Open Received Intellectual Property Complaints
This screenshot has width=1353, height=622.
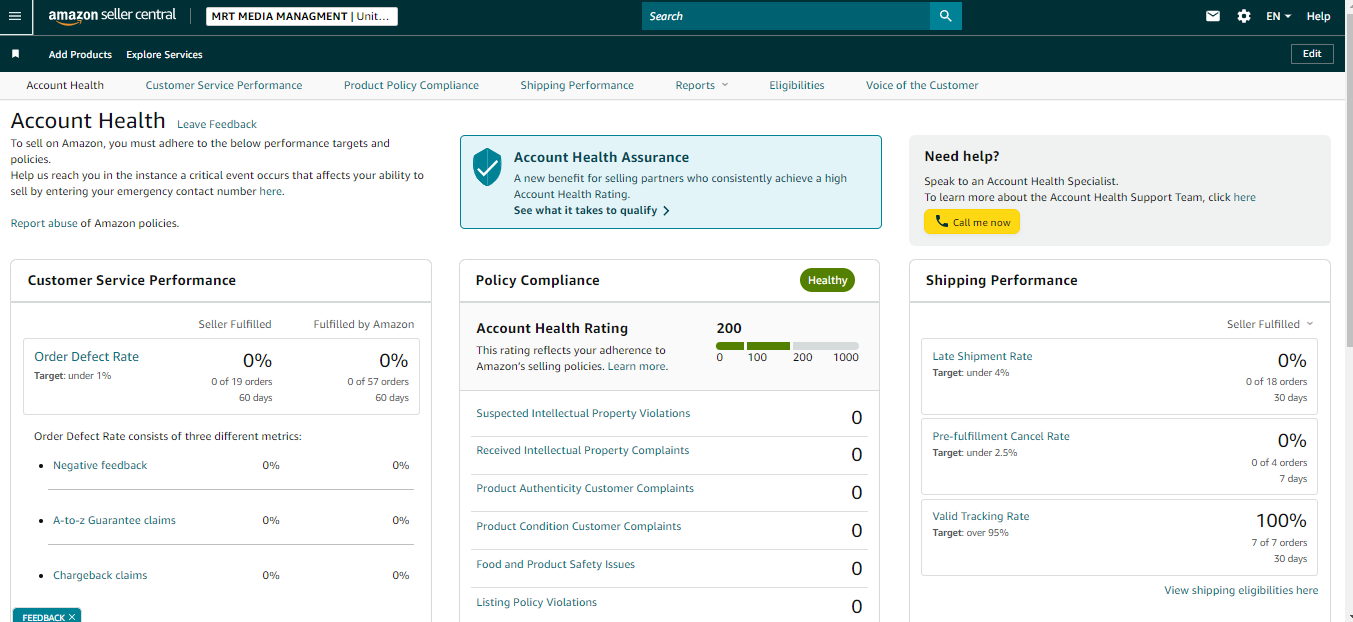click(582, 450)
